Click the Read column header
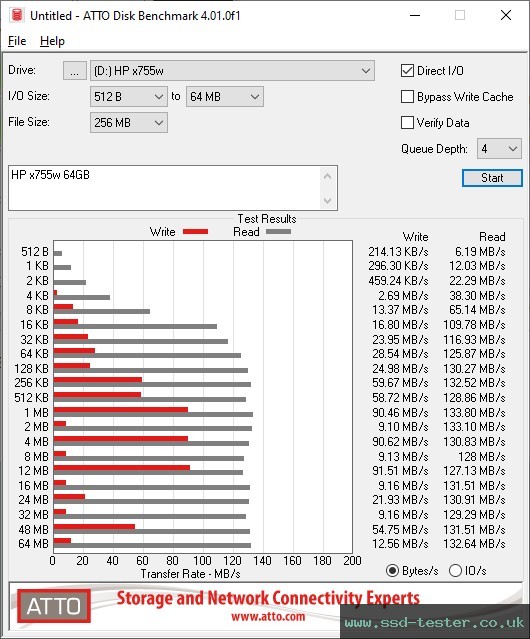This screenshot has height=639, width=530. 492,237
